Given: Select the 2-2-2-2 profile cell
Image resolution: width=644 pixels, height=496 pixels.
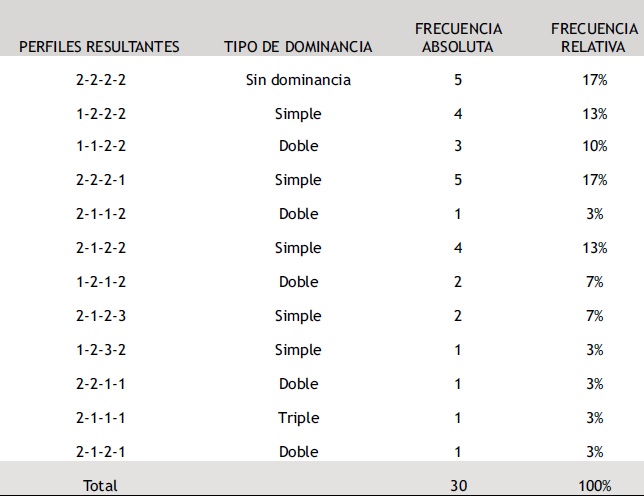Looking at the screenshot, I should (x=101, y=79).
